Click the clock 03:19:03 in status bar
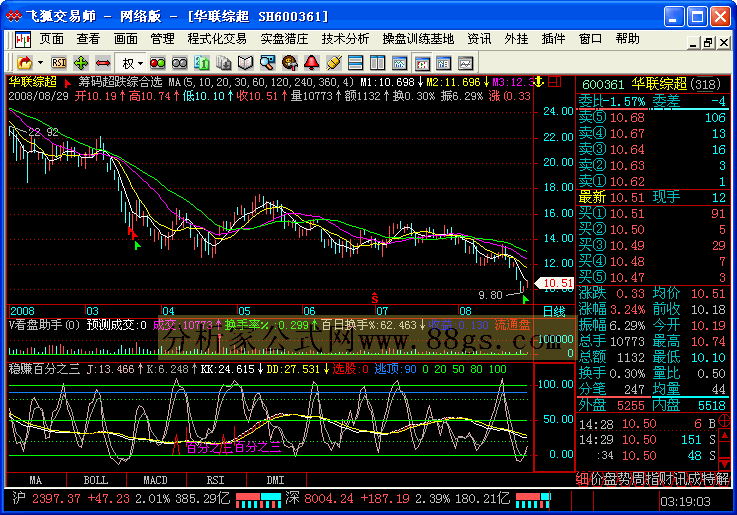This screenshot has height=515, width=737. (686, 501)
